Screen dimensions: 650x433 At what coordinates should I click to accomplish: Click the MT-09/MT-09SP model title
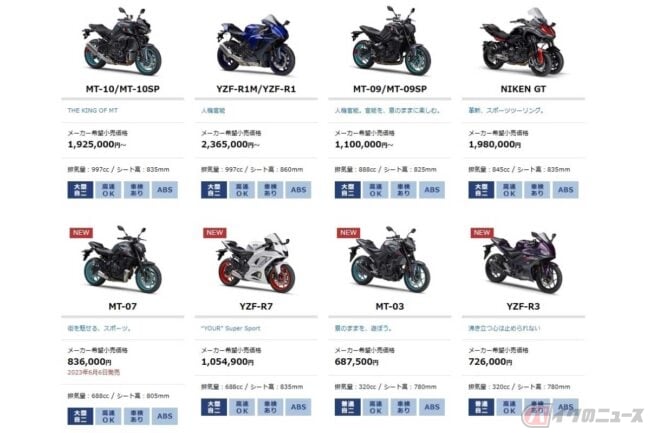tap(390, 89)
